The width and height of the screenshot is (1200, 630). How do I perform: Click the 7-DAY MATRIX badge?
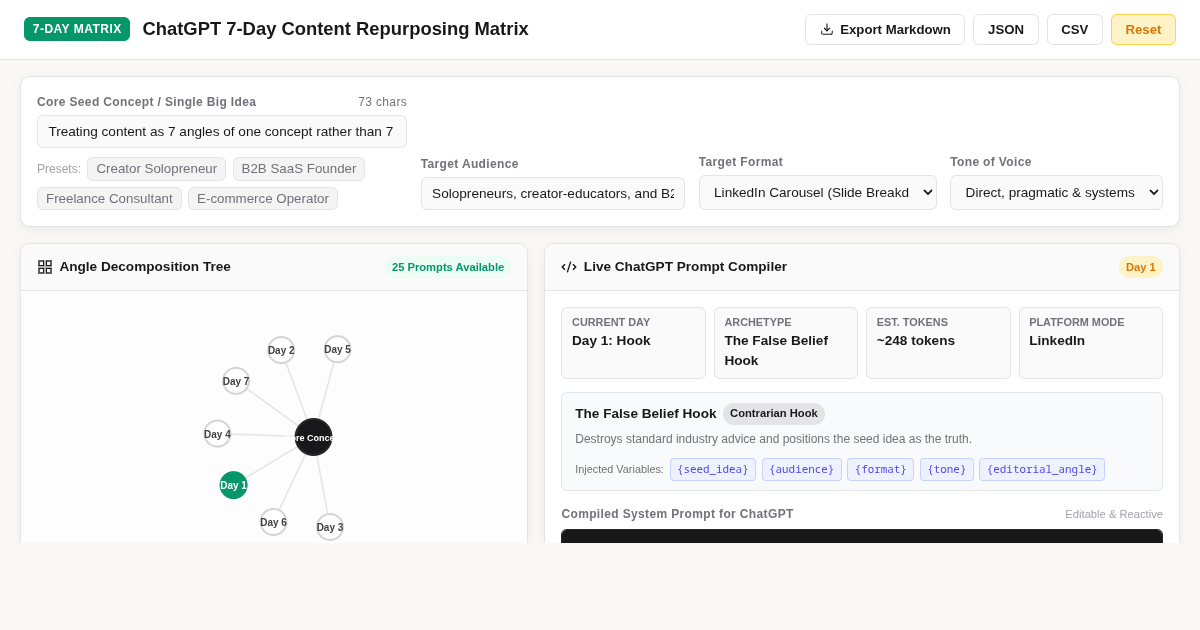point(77,29)
